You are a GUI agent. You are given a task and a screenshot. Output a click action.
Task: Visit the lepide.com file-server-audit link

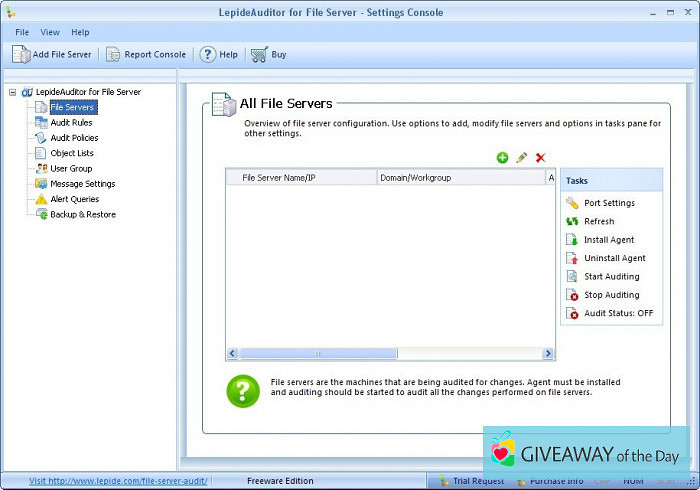coord(118,481)
